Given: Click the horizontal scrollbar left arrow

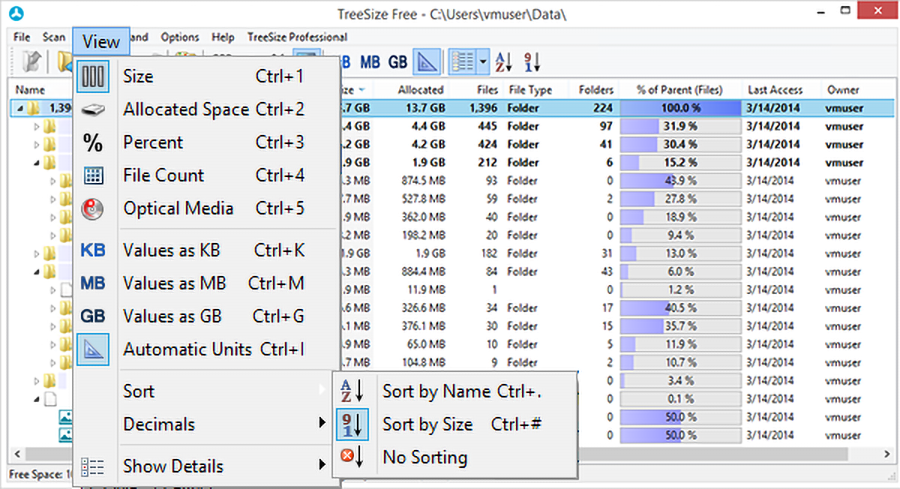Looking at the screenshot, I should pyautogui.click(x=17, y=454).
